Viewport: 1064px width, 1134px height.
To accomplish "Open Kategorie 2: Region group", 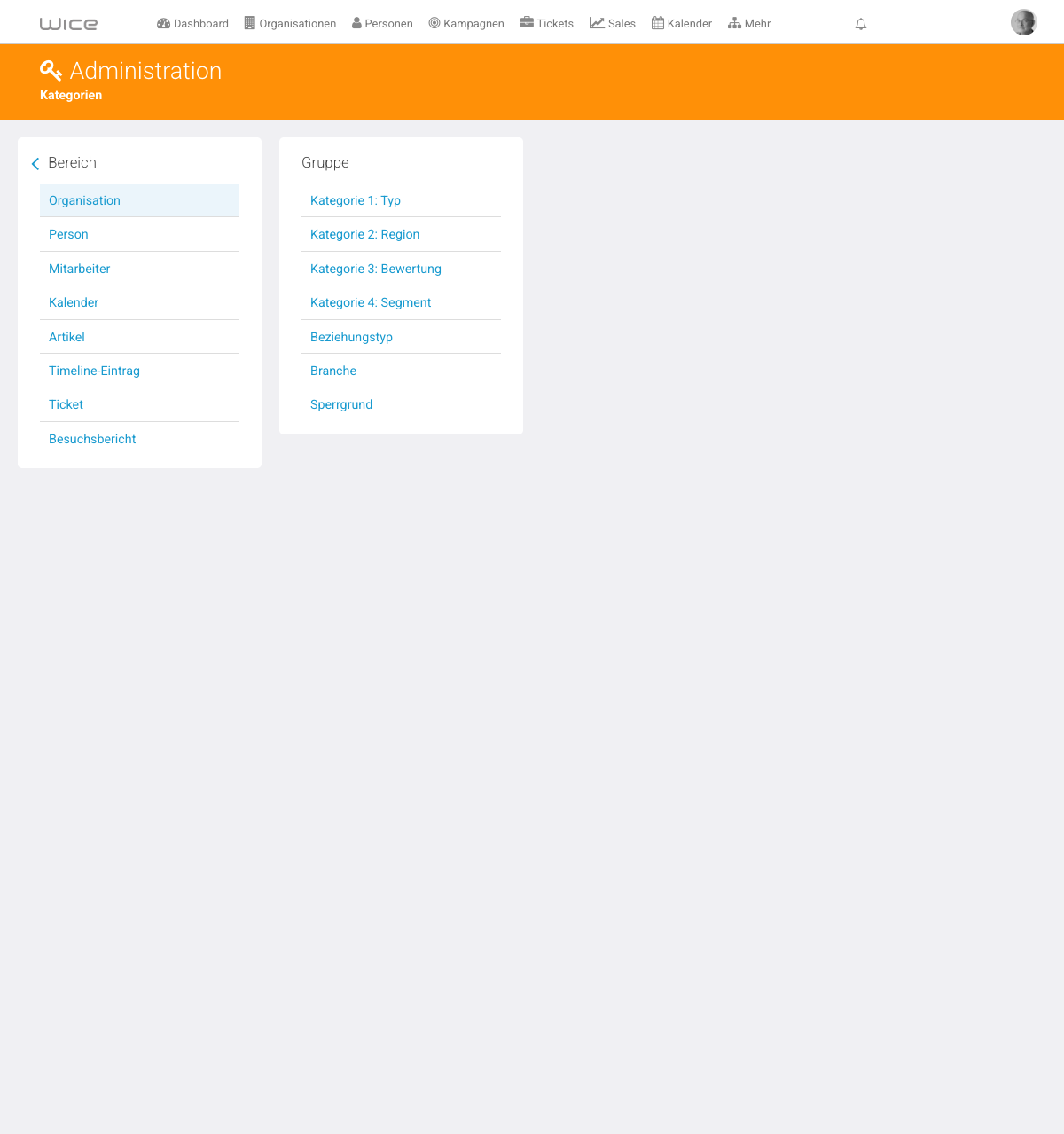I will tap(401, 234).
